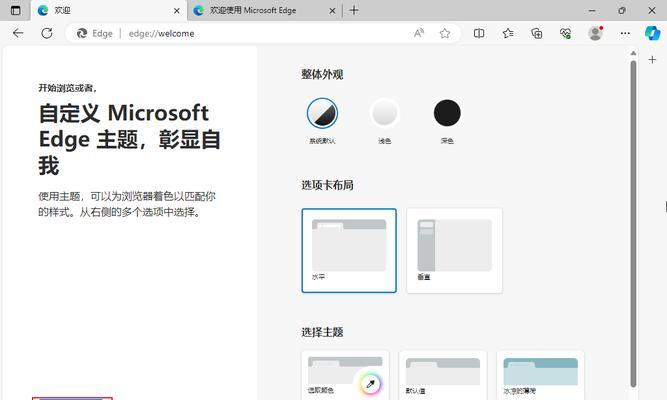Open a new tab with plus button
The width and height of the screenshot is (667, 400).
pos(354,10)
